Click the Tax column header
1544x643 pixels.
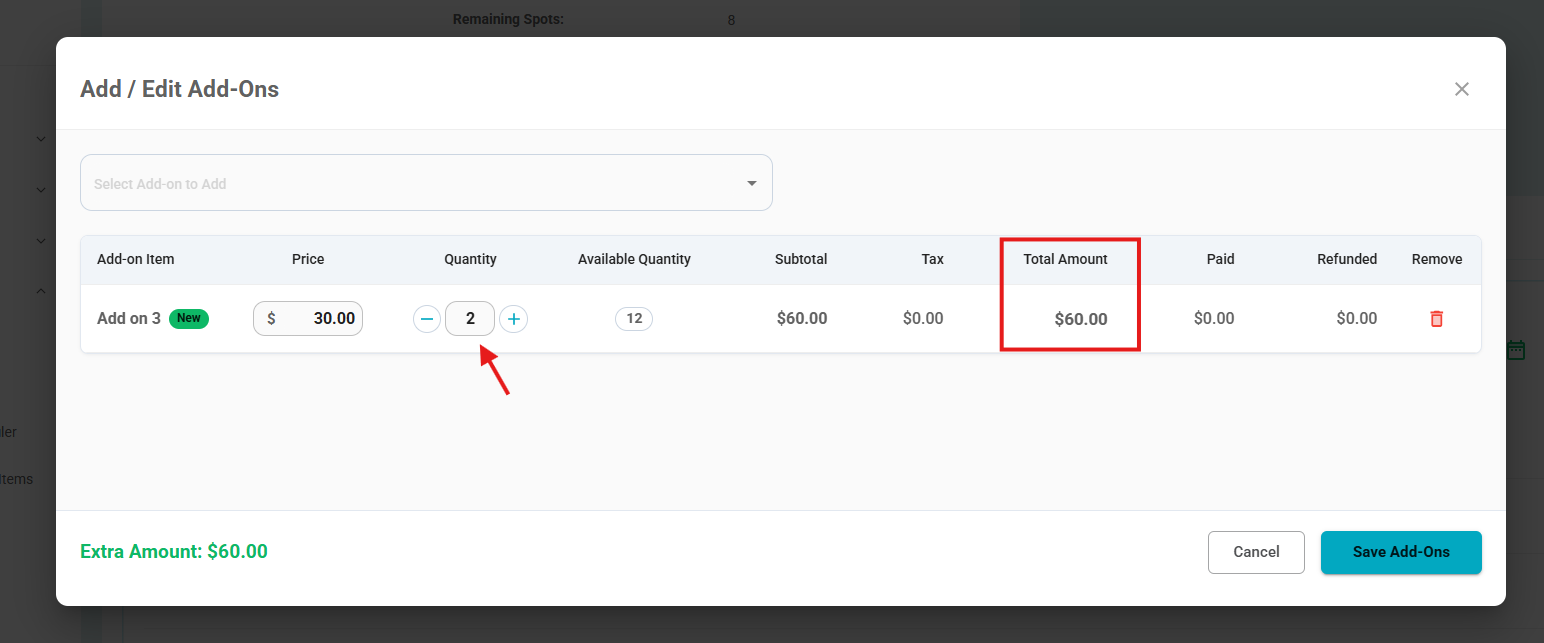coord(933,259)
